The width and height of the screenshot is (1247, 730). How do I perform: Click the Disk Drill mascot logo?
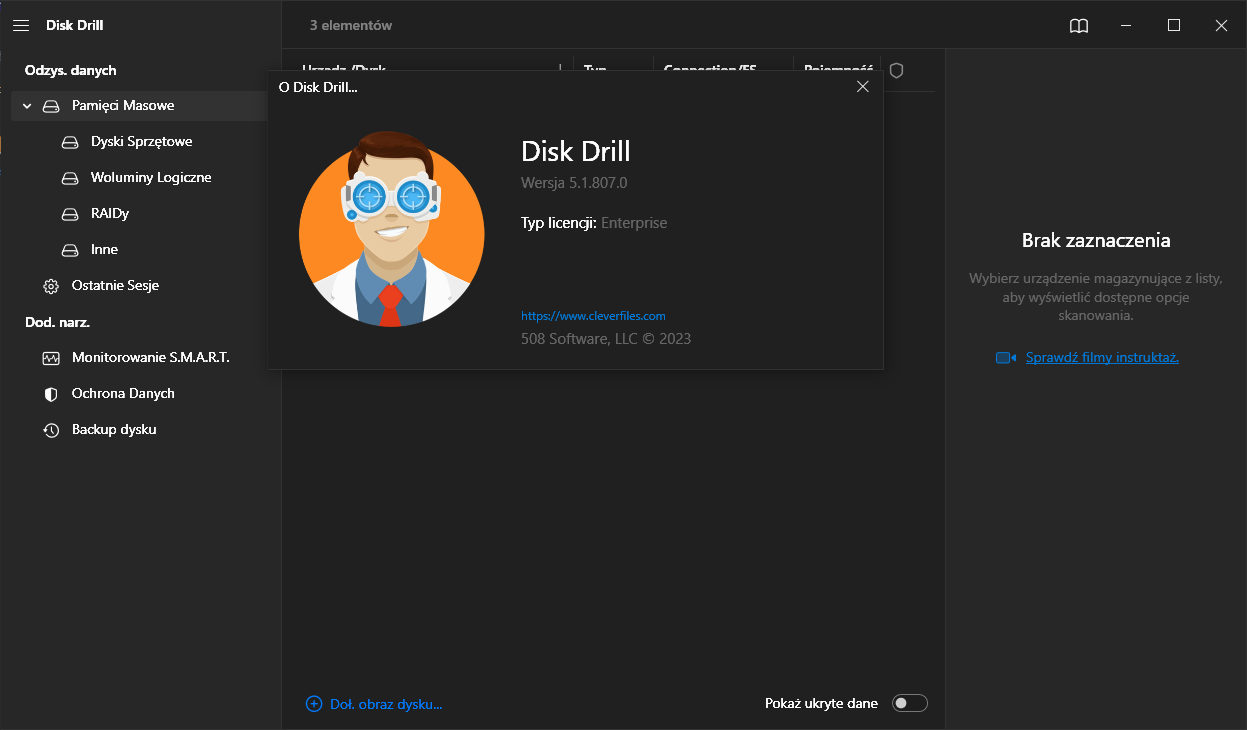point(392,228)
